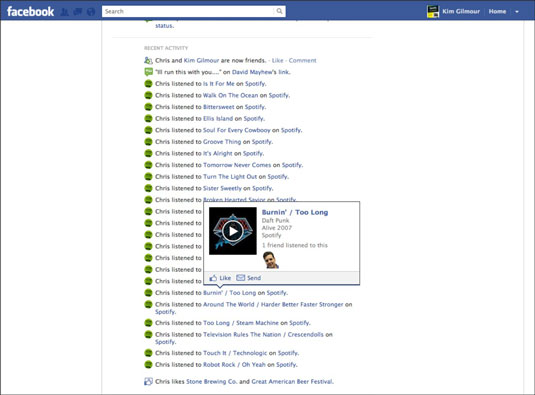Click Spotify icon beside Sister Sweetly
This screenshot has height=395, width=535.
tap(148, 188)
